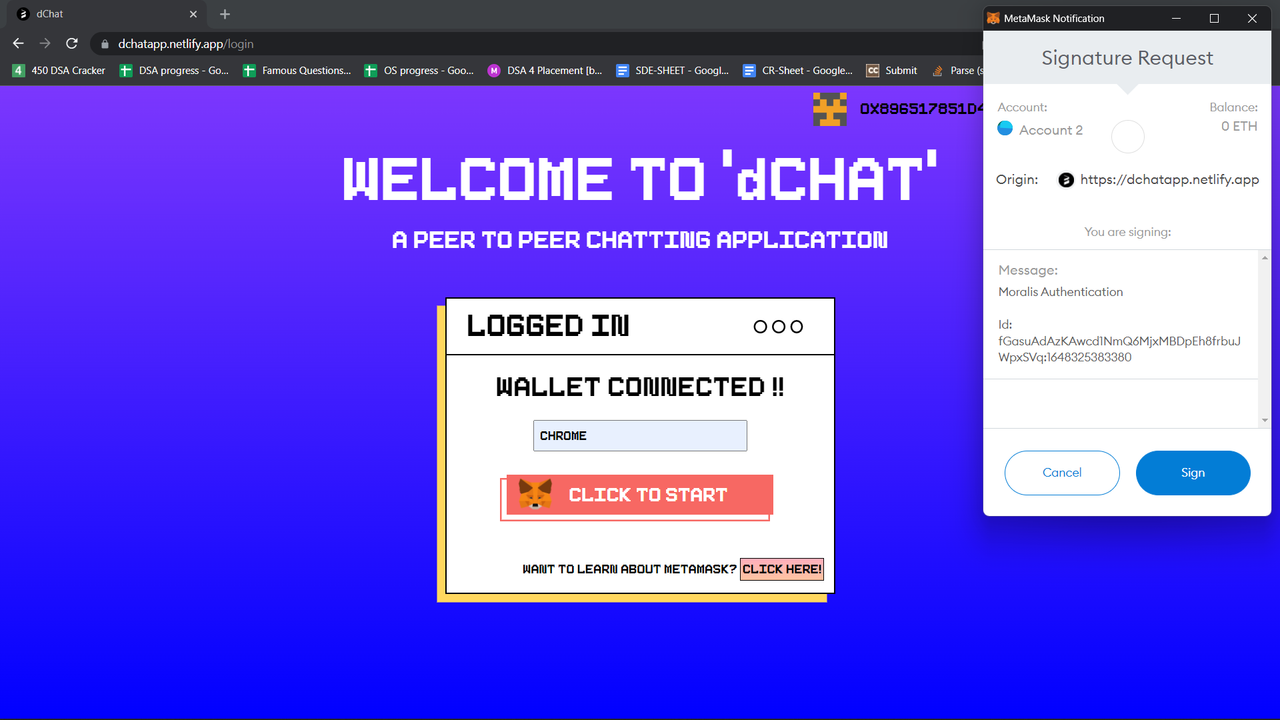Click the CLICK TO START button
The image size is (1280, 720).
point(640,495)
